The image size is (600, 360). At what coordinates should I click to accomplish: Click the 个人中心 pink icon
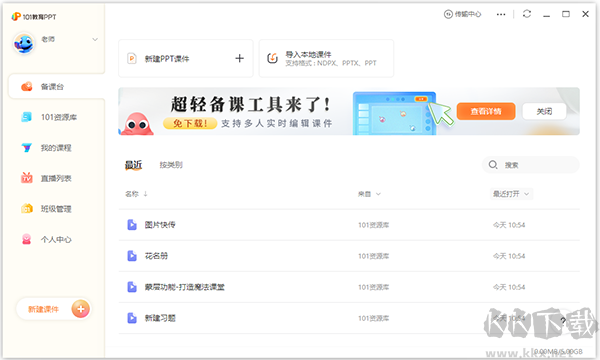pos(26,239)
